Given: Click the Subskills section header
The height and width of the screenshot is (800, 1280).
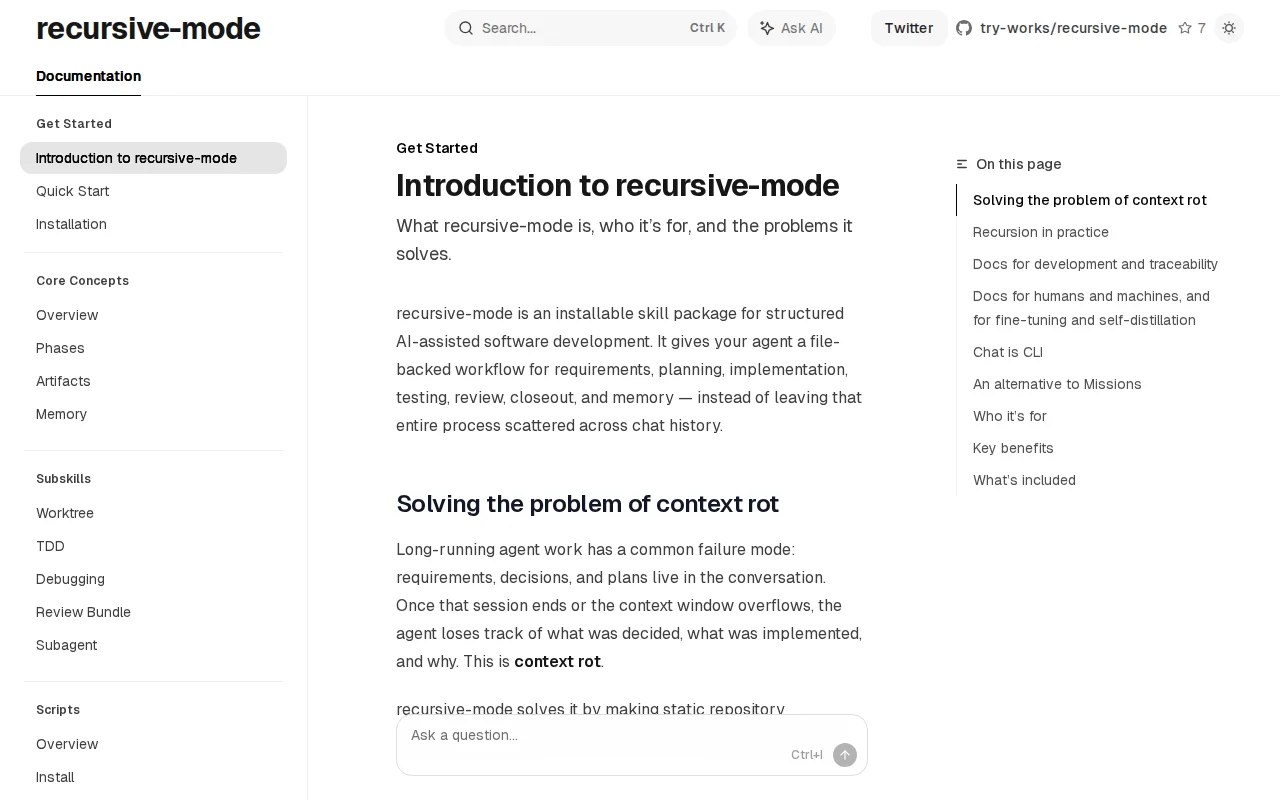Looking at the screenshot, I should (63, 479).
